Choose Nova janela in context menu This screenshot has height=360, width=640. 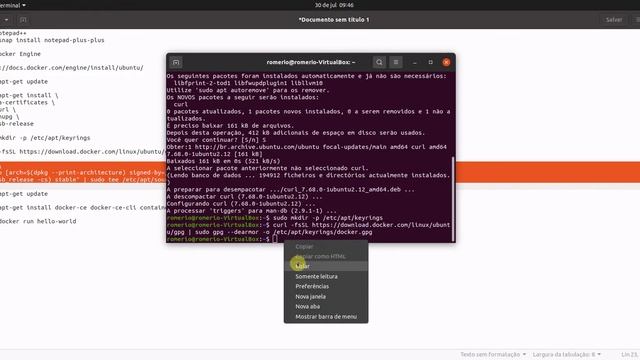coord(326,297)
